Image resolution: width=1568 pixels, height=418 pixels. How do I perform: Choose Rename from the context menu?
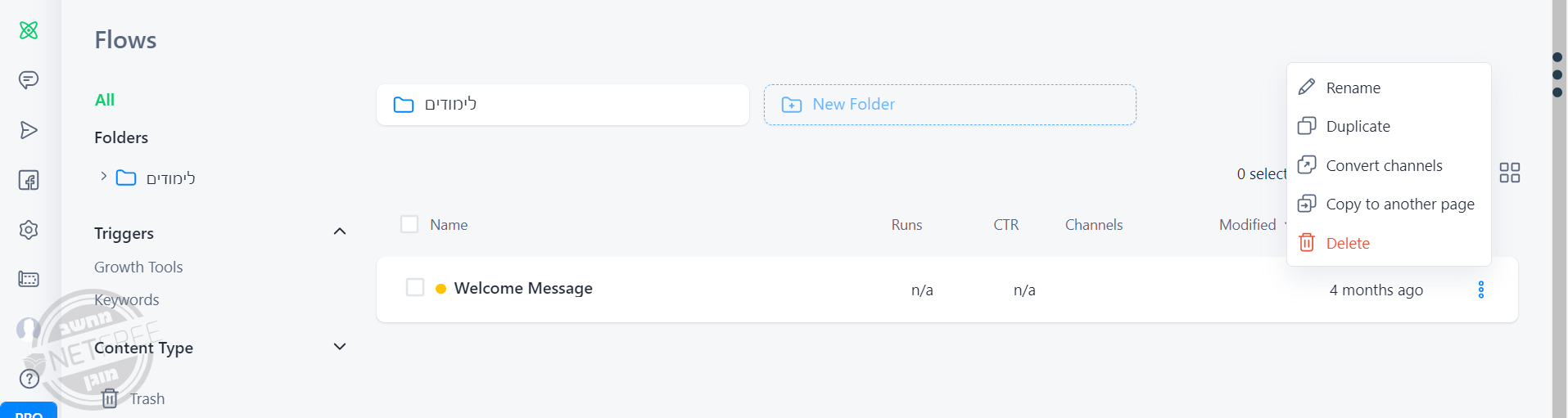tap(1353, 88)
